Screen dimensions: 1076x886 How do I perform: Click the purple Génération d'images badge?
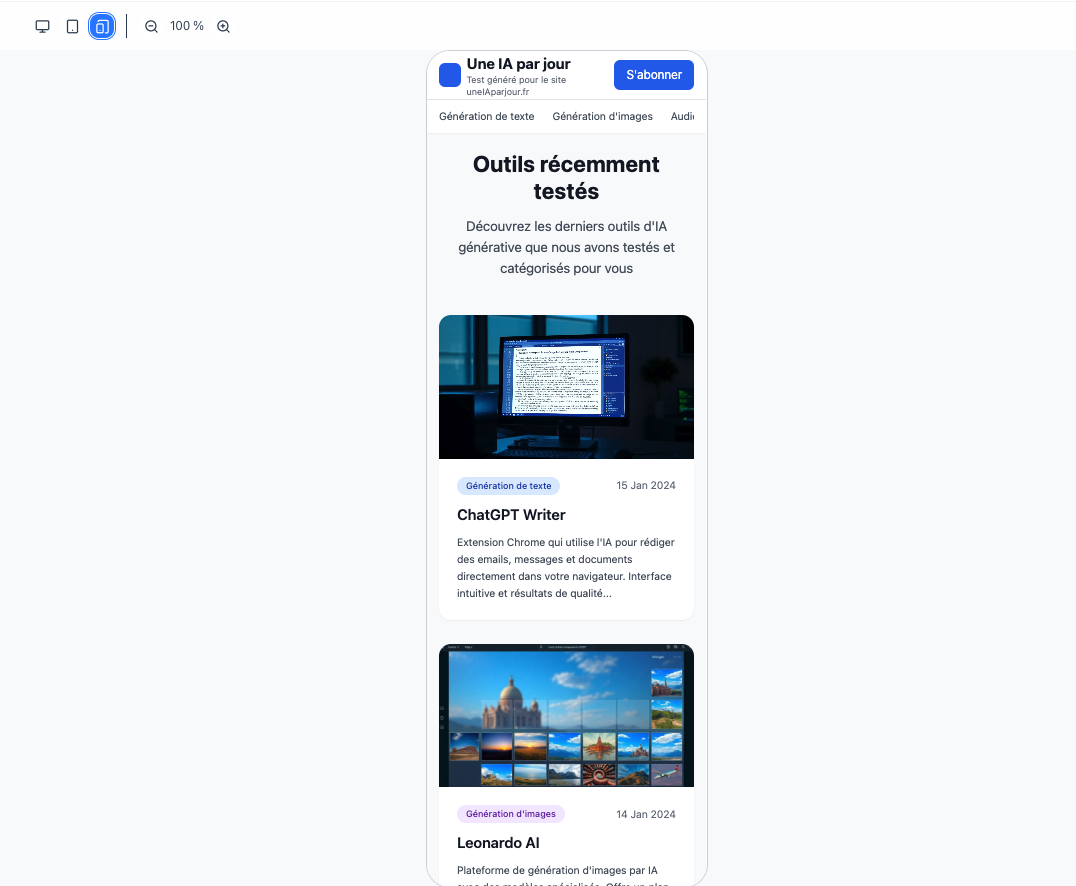[x=511, y=814]
